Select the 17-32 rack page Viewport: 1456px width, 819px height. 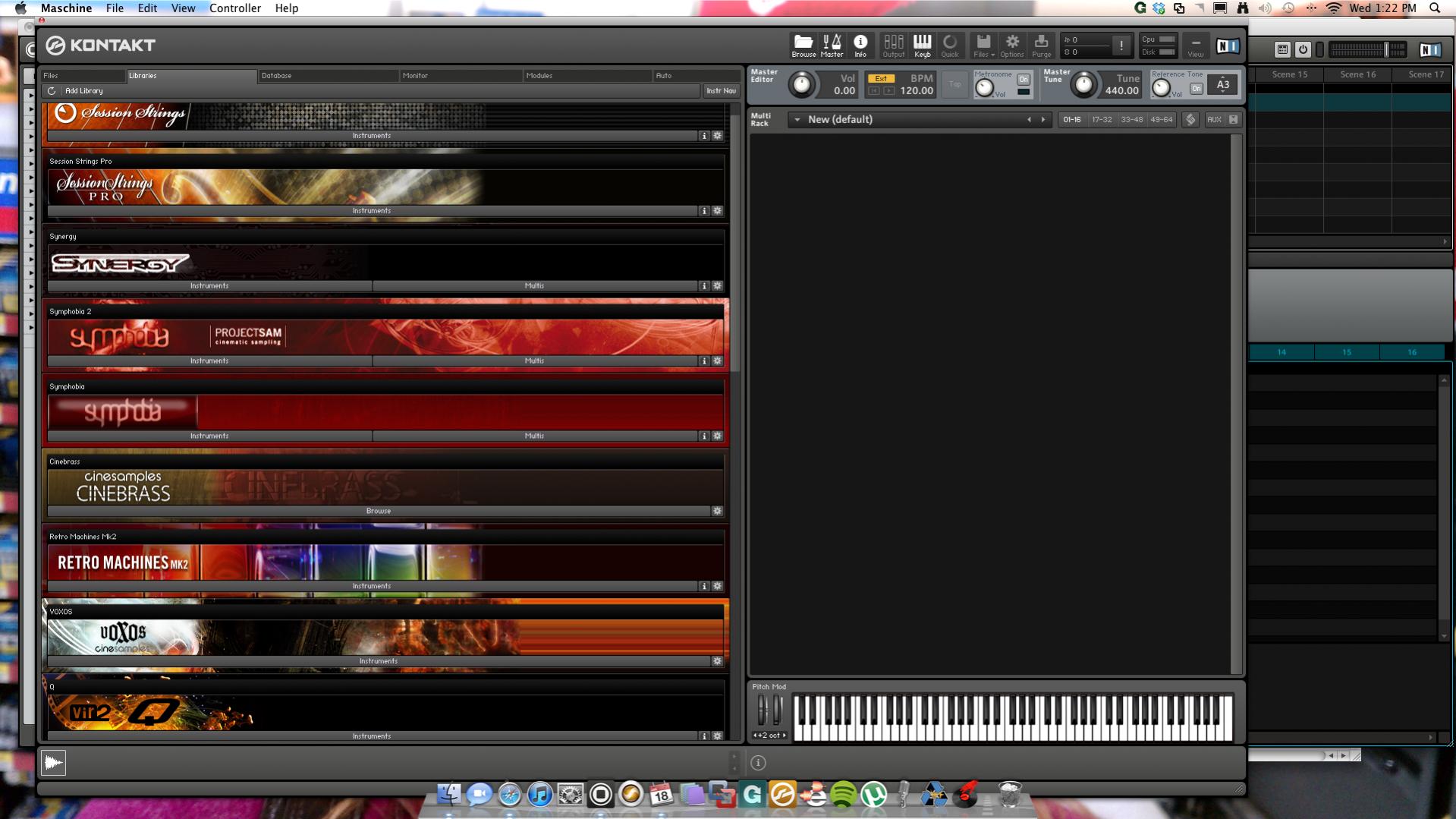point(1102,120)
